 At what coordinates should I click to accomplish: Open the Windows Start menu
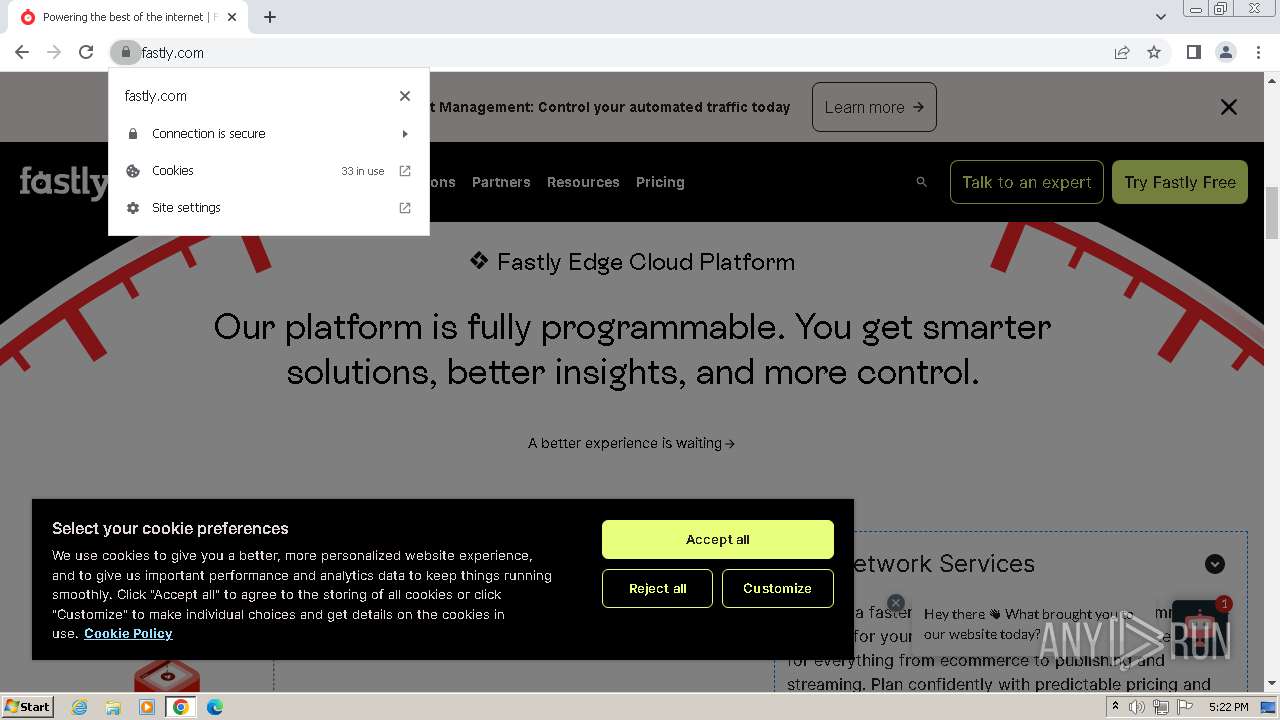27,706
